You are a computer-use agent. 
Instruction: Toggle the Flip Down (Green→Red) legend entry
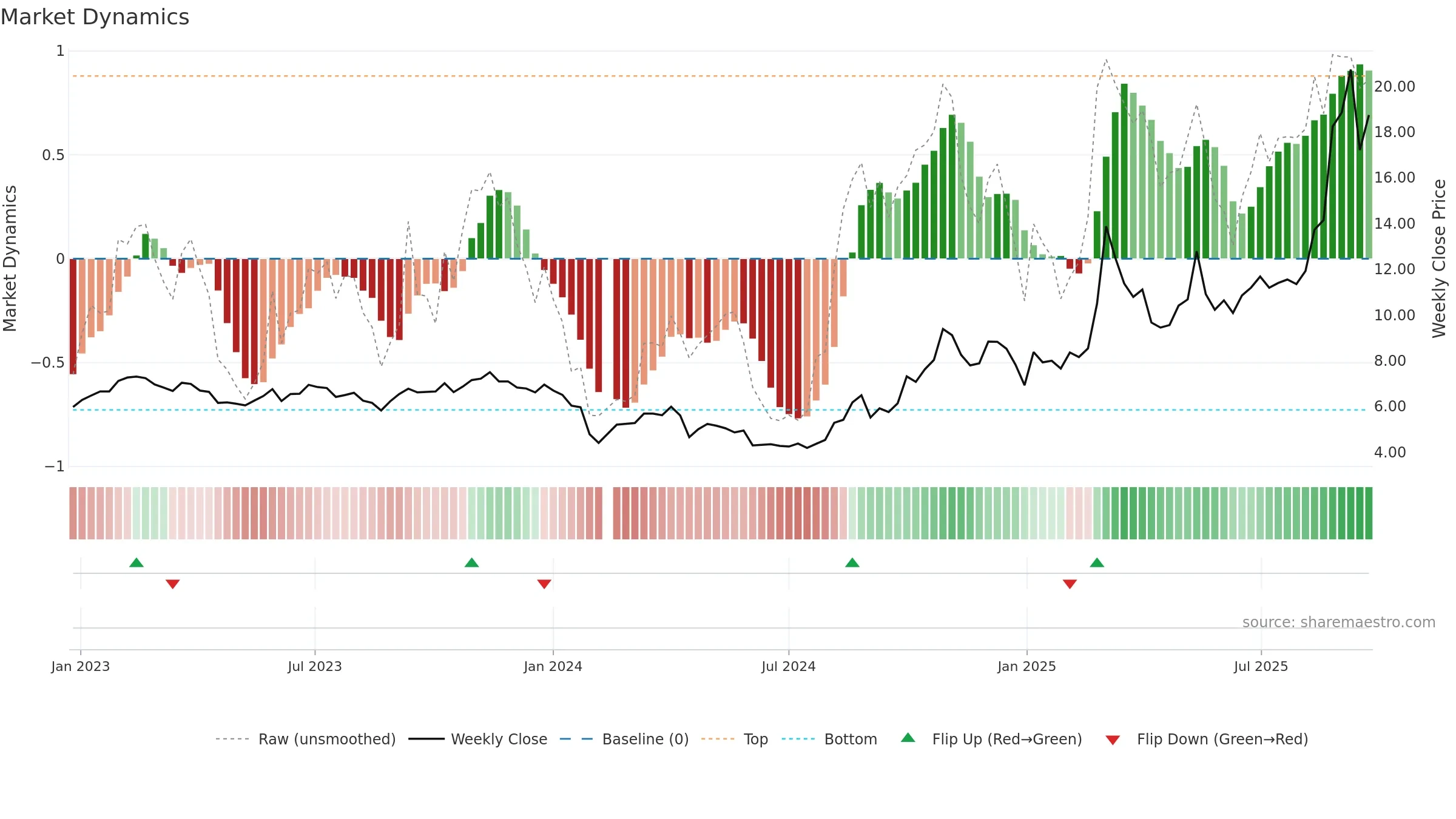tap(1207, 739)
